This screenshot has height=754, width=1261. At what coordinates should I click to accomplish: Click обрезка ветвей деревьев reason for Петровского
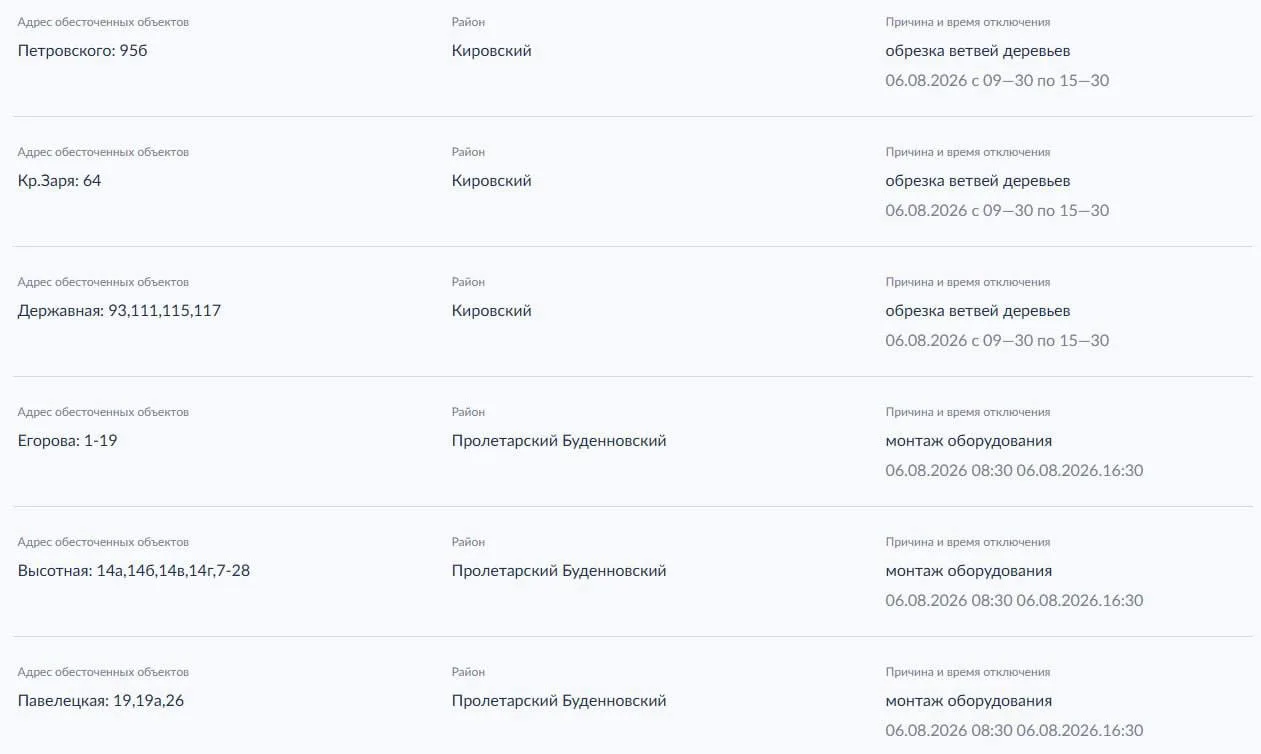[x=978, y=51]
